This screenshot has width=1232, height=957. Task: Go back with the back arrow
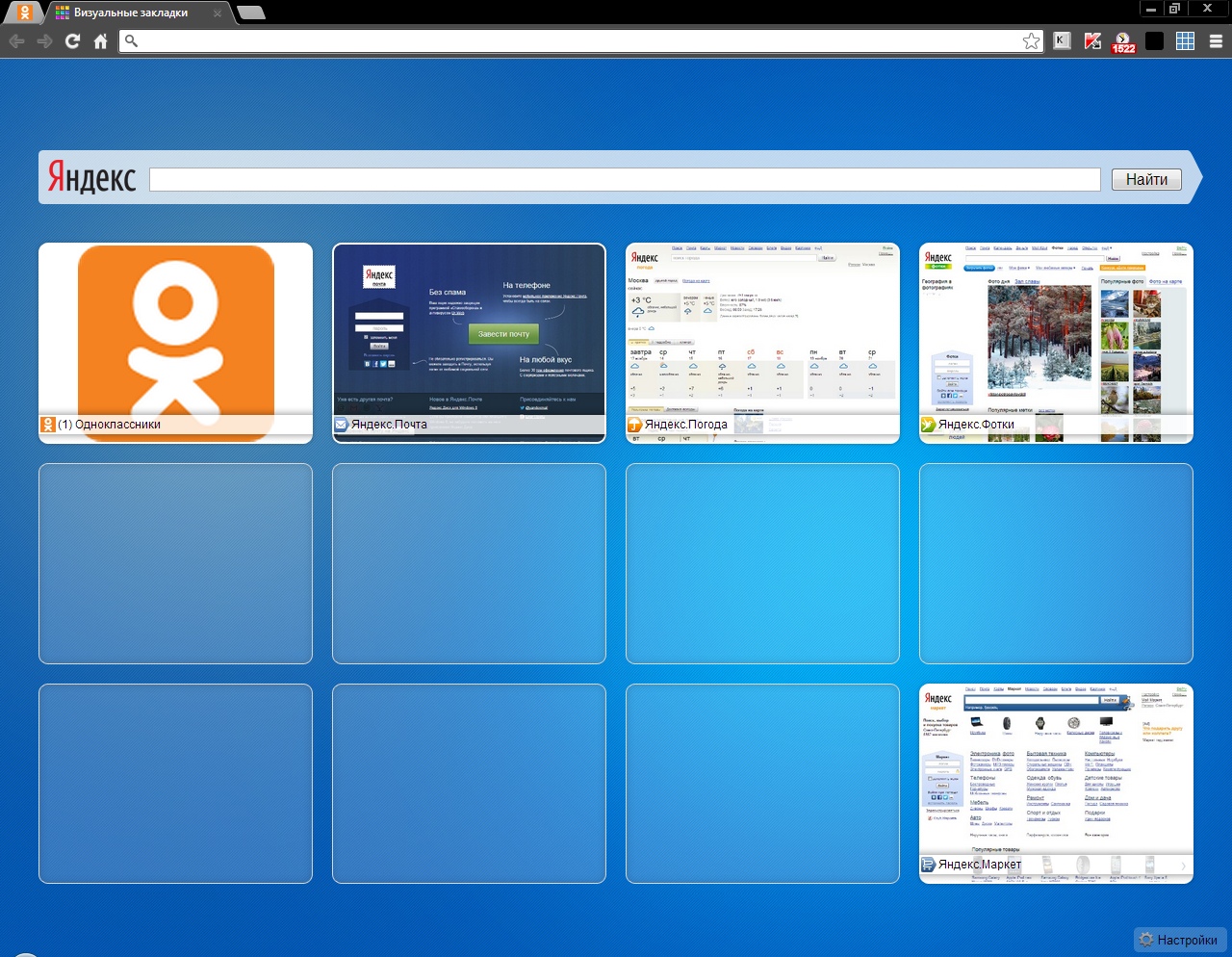tap(16, 41)
